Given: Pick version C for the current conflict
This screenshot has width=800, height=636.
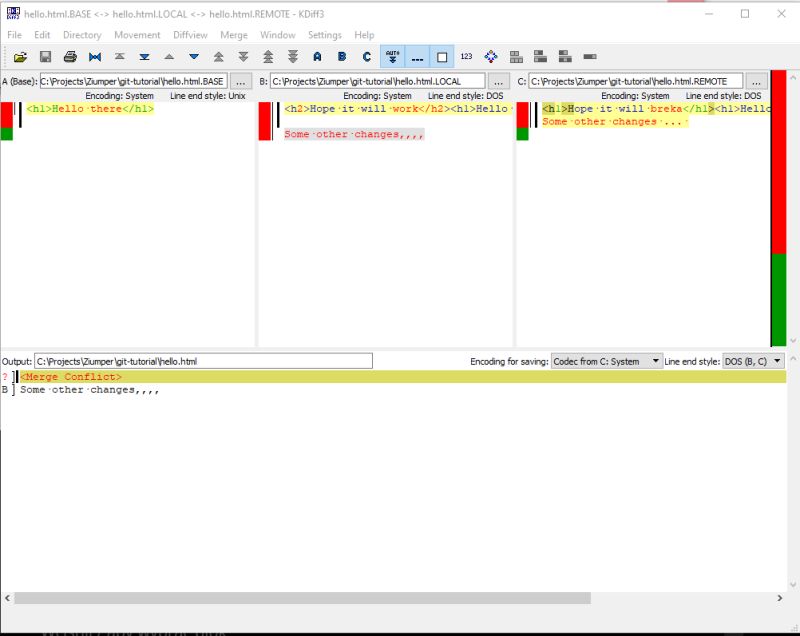Looking at the screenshot, I should pos(367,55).
